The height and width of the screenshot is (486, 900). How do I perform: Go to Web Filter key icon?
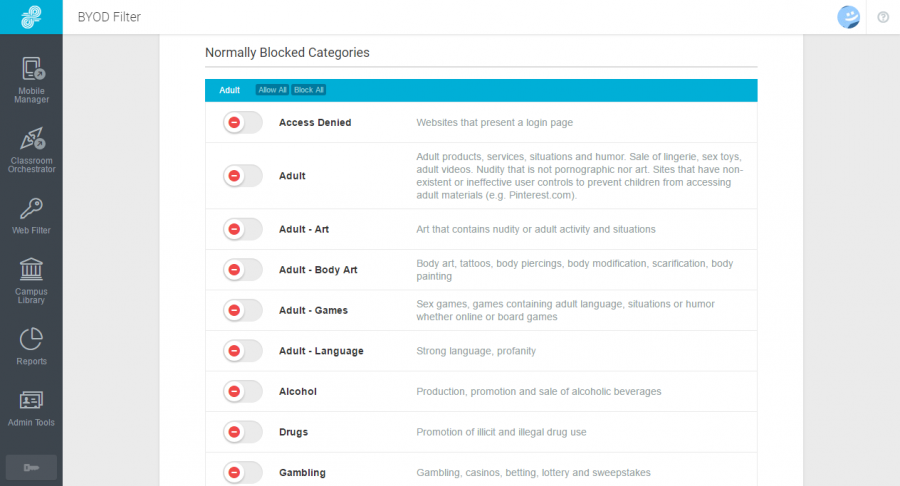tap(31, 216)
